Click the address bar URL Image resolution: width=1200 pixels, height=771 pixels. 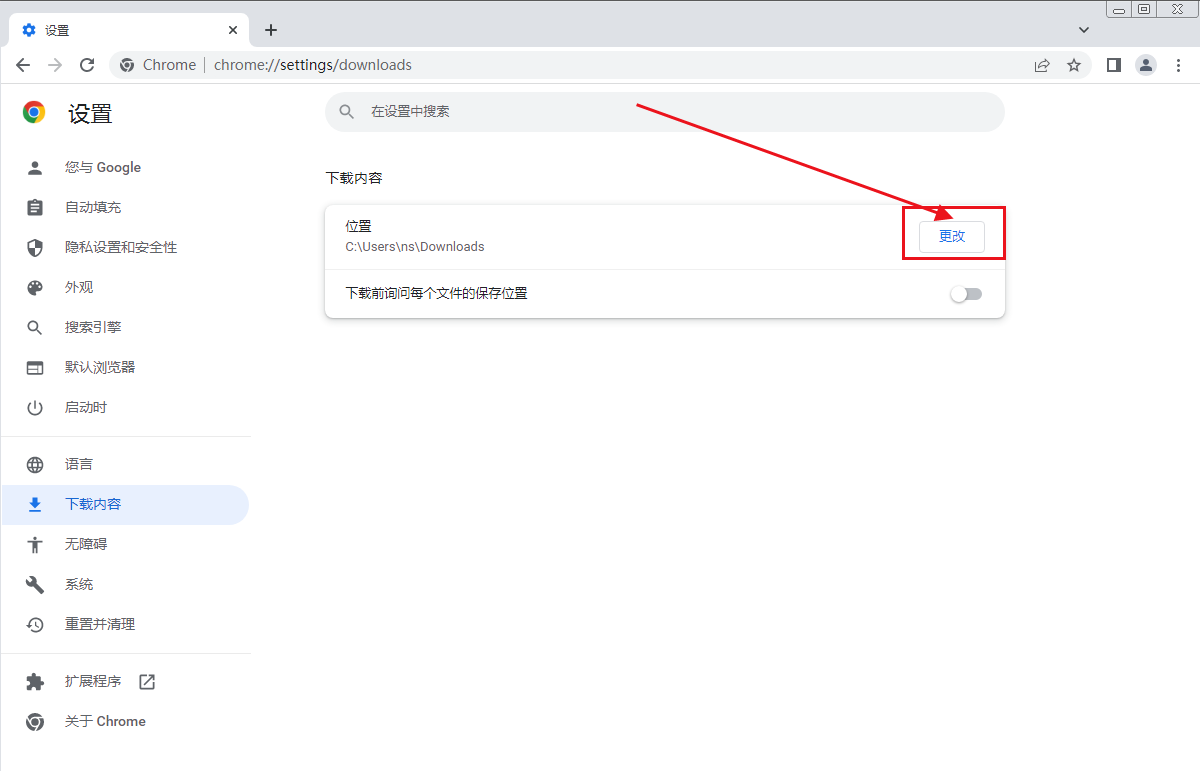pos(313,65)
